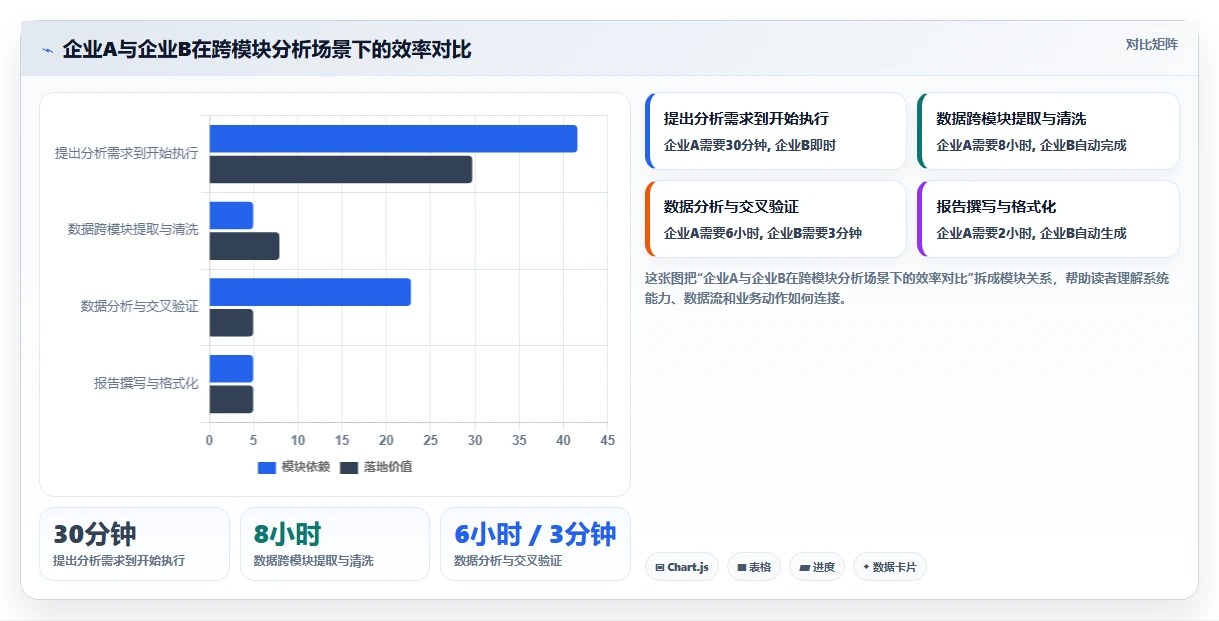
Task: Click the x-axis tick value 20
Action: 386,440
